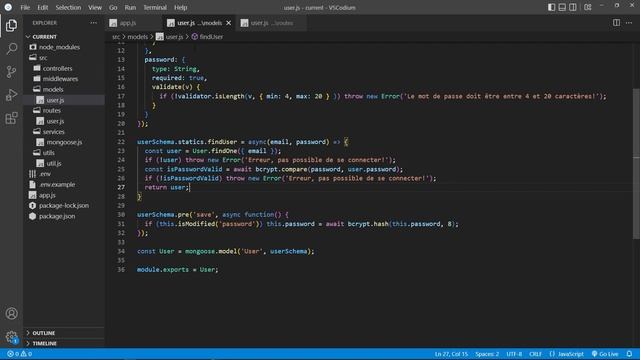The image size is (640, 360).
Task: Open the Help menu
Action: click(180, 7)
